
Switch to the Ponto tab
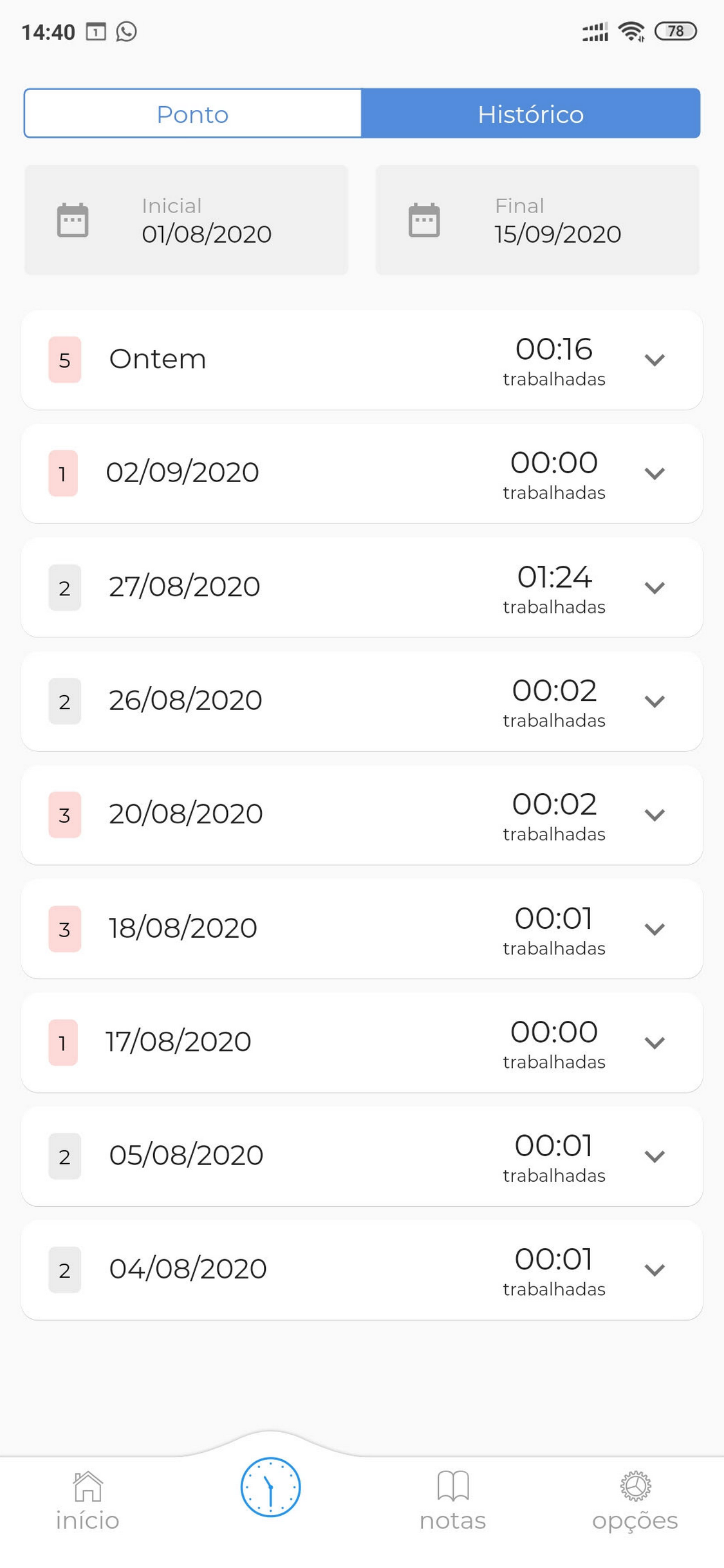click(x=193, y=114)
